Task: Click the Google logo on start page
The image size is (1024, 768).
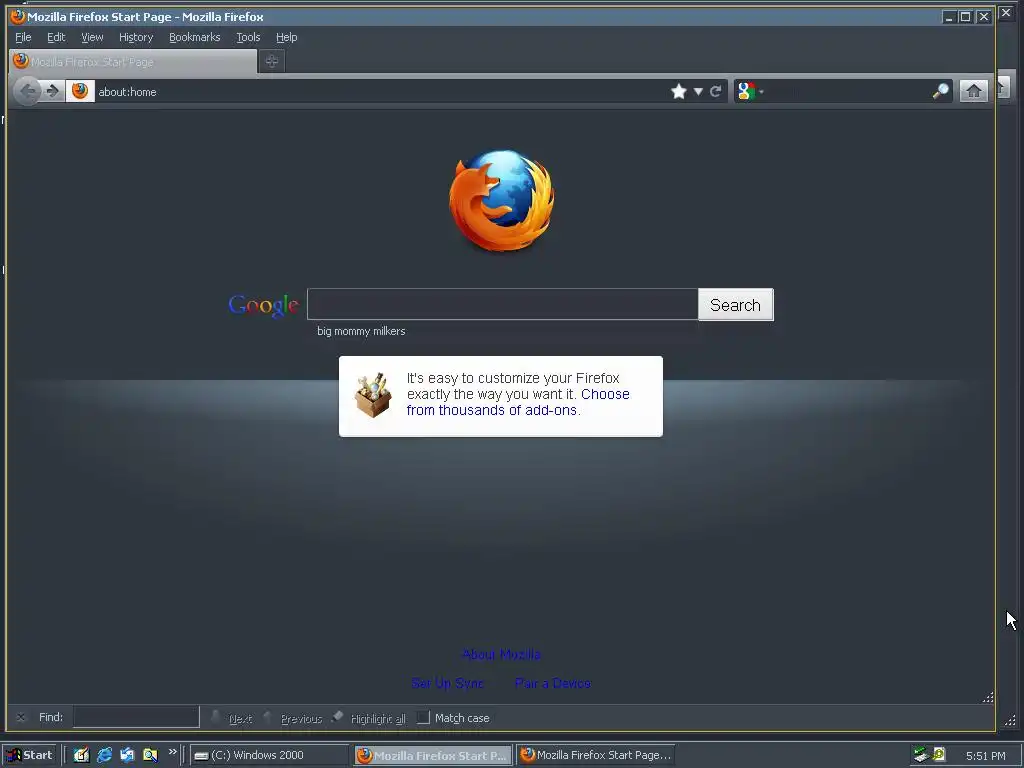Action: (263, 305)
